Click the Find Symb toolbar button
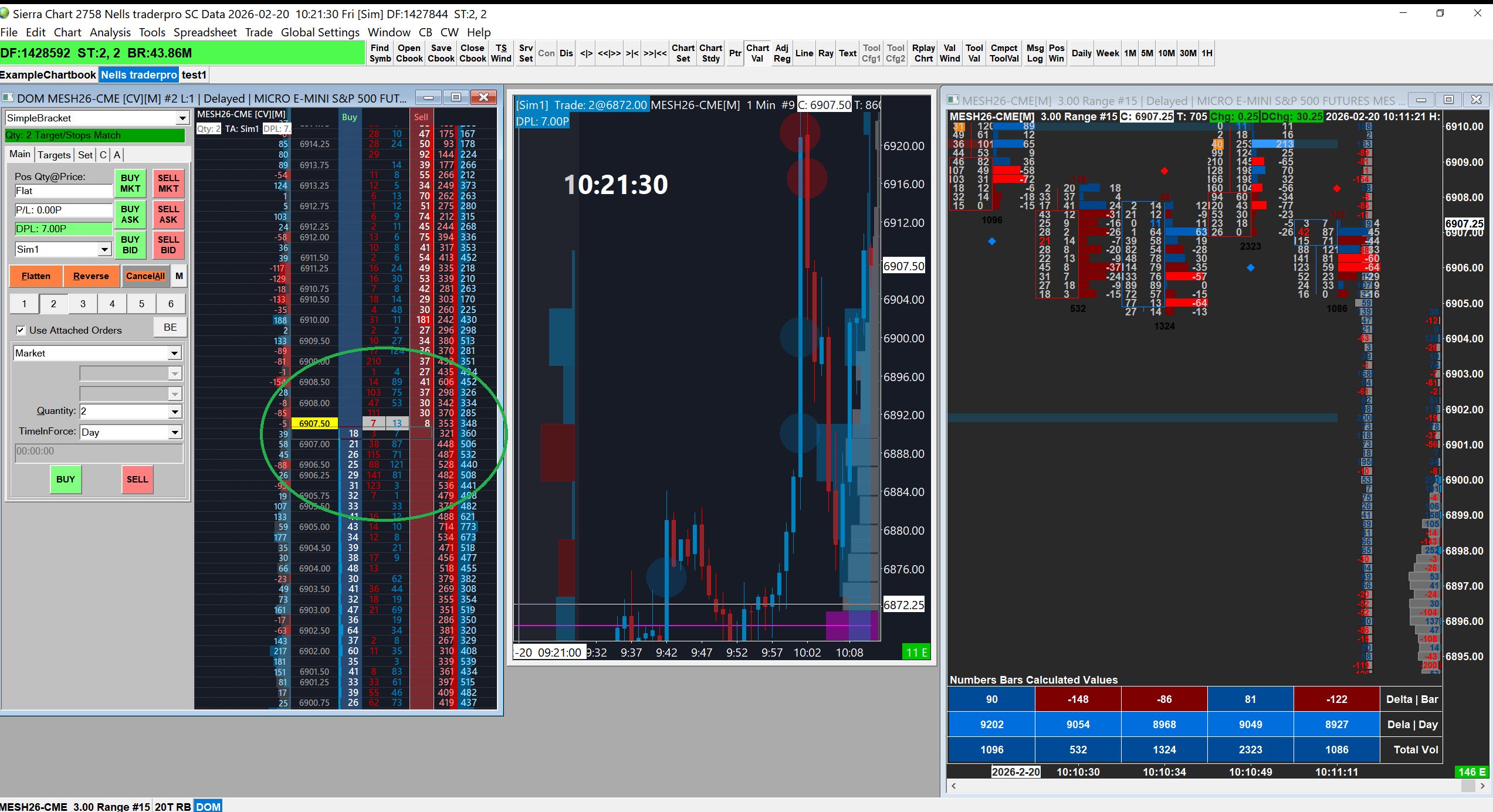 pyautogui.click(x=380, y=53)
